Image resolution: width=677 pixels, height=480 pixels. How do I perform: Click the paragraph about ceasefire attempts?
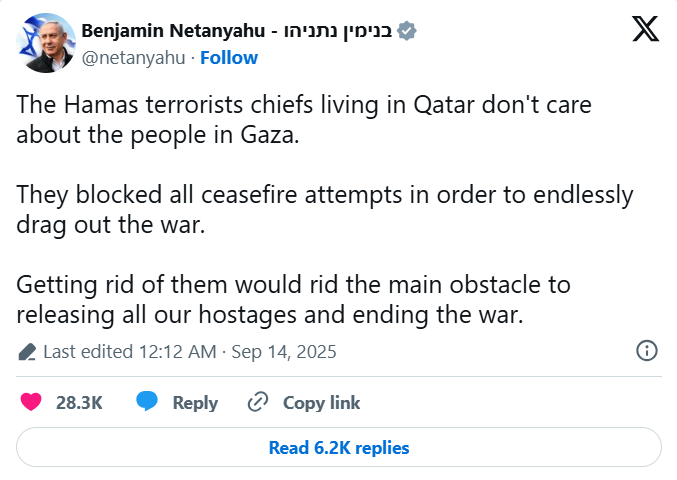coord(324,210)
